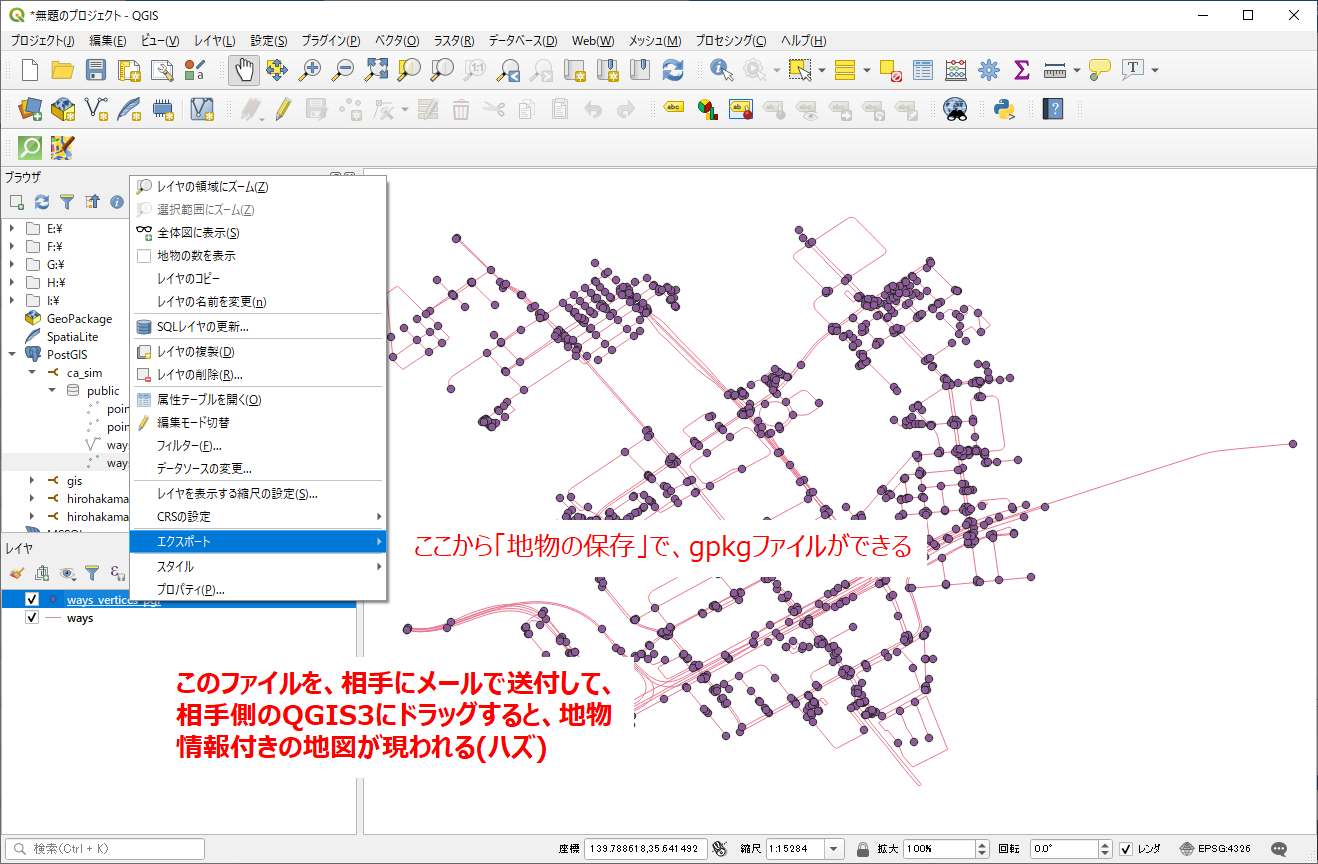The height and width of the screenshot is (864, 1318).
Task: Click the Save Project floppy disk icon
Action: 96,70
